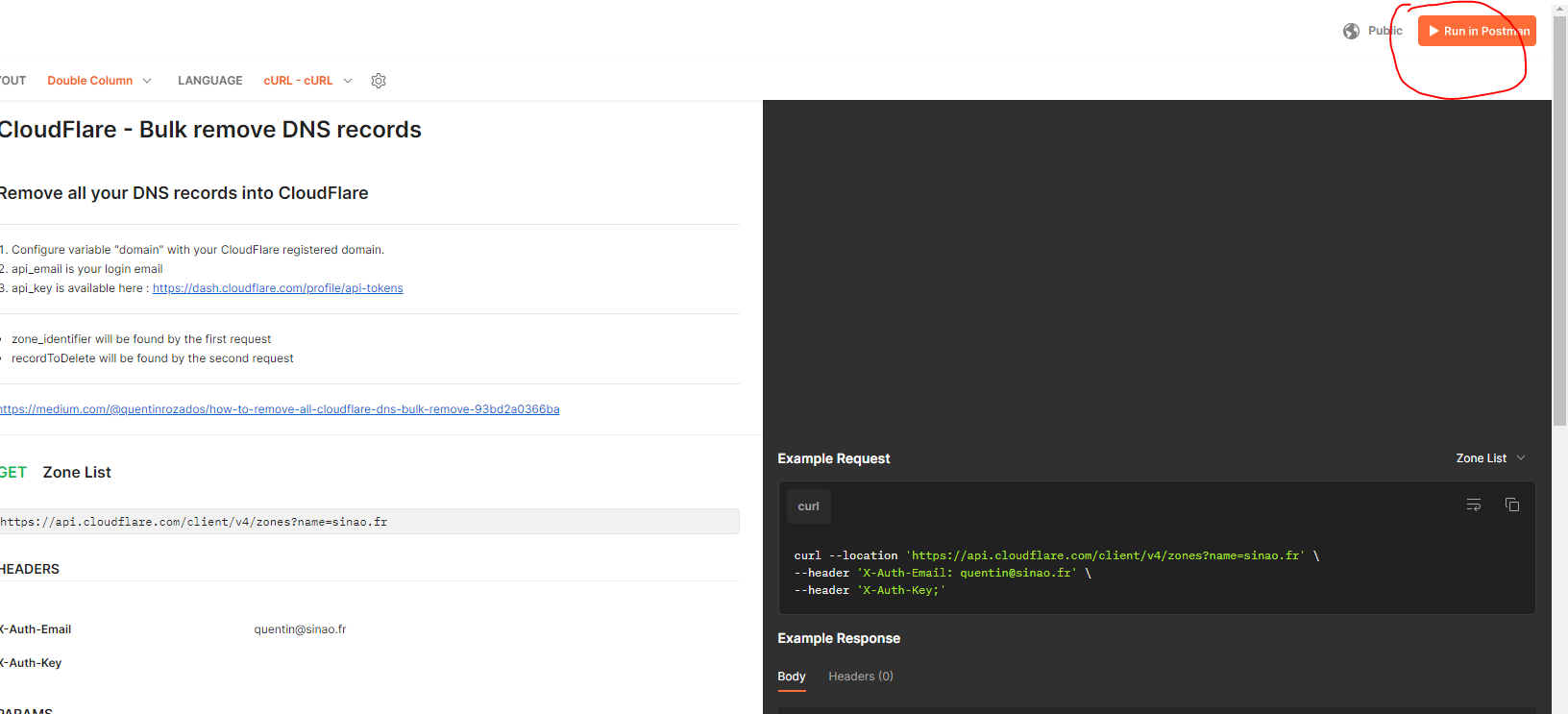Screen dimensions: 1568x714
Task: Switch to the Body response tab
Action: pyautogui.click(x=791, y=677)
